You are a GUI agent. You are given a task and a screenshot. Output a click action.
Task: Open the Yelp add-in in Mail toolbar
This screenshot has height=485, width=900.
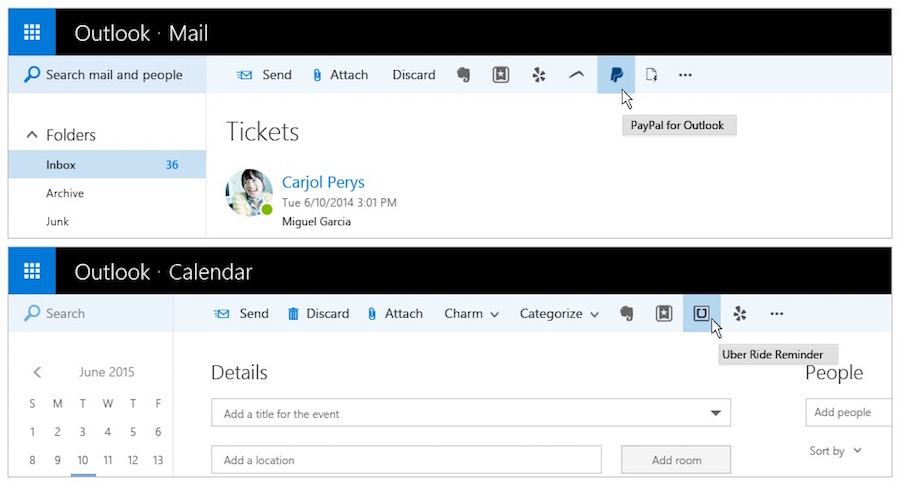[538, 75]
